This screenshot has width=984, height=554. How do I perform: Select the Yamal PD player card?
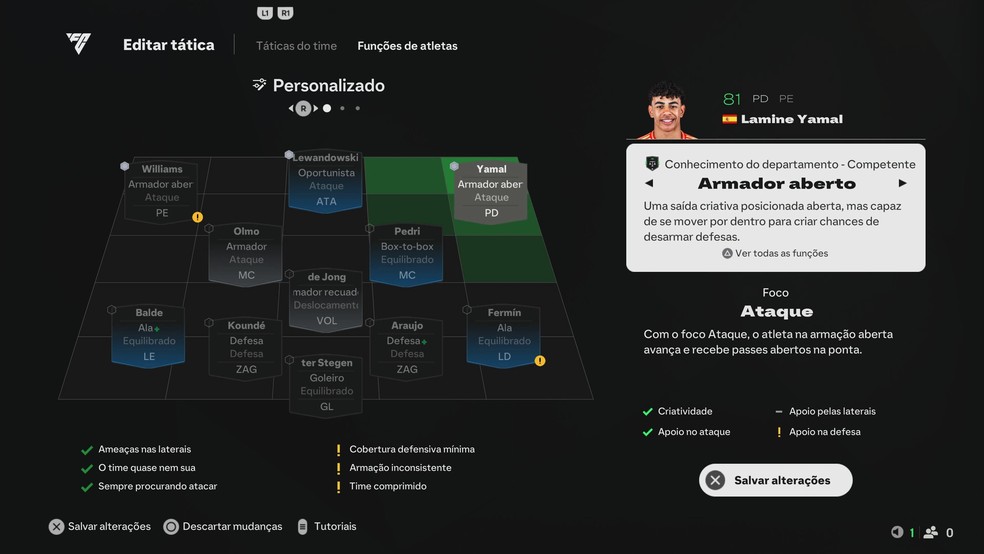pos(491,191)
